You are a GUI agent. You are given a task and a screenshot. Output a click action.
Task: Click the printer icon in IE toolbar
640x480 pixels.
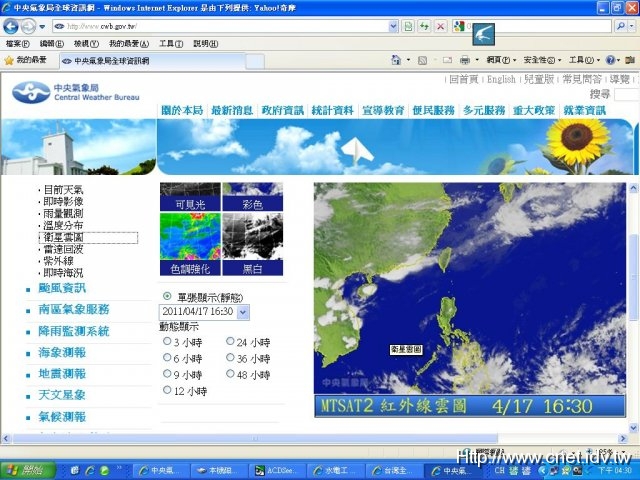pos(465,61)
